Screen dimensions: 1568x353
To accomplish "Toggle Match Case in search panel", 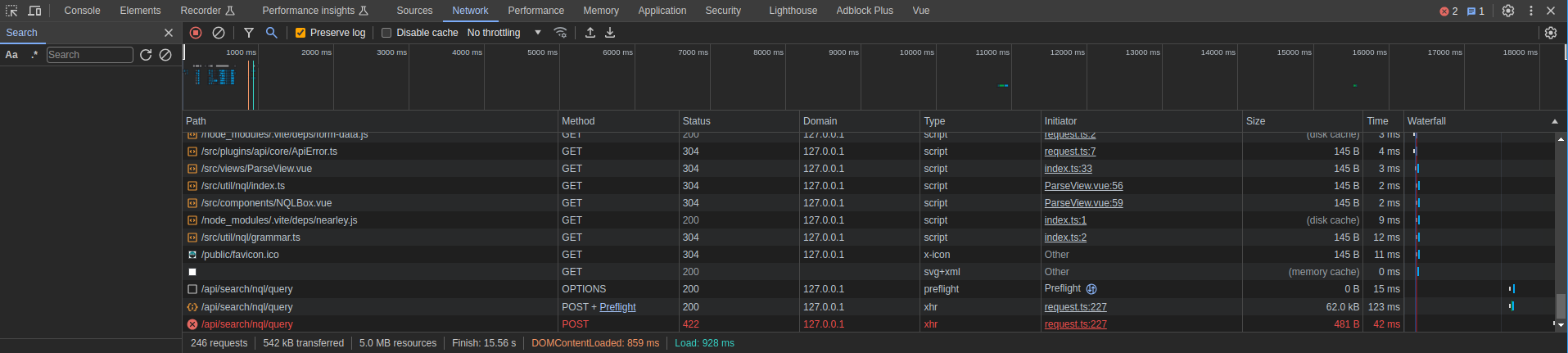I will pyautogui.click(x=12, y=55).
